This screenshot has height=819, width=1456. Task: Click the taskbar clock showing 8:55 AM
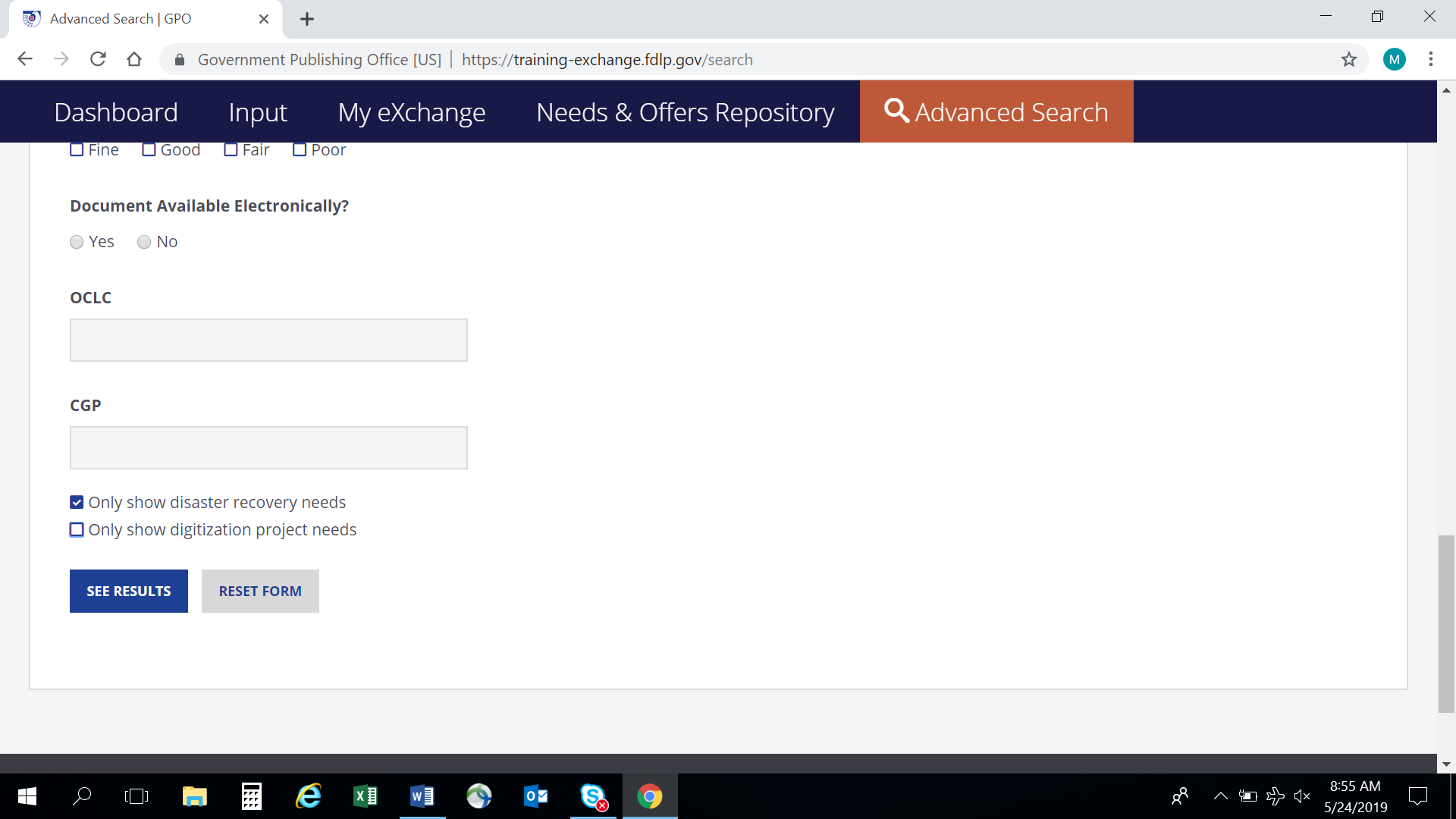1355,796
